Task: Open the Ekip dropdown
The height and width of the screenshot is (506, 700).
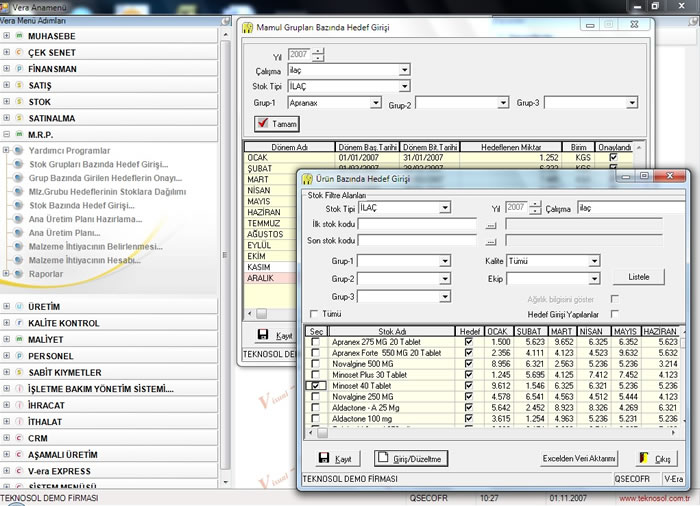Action: 594,279
